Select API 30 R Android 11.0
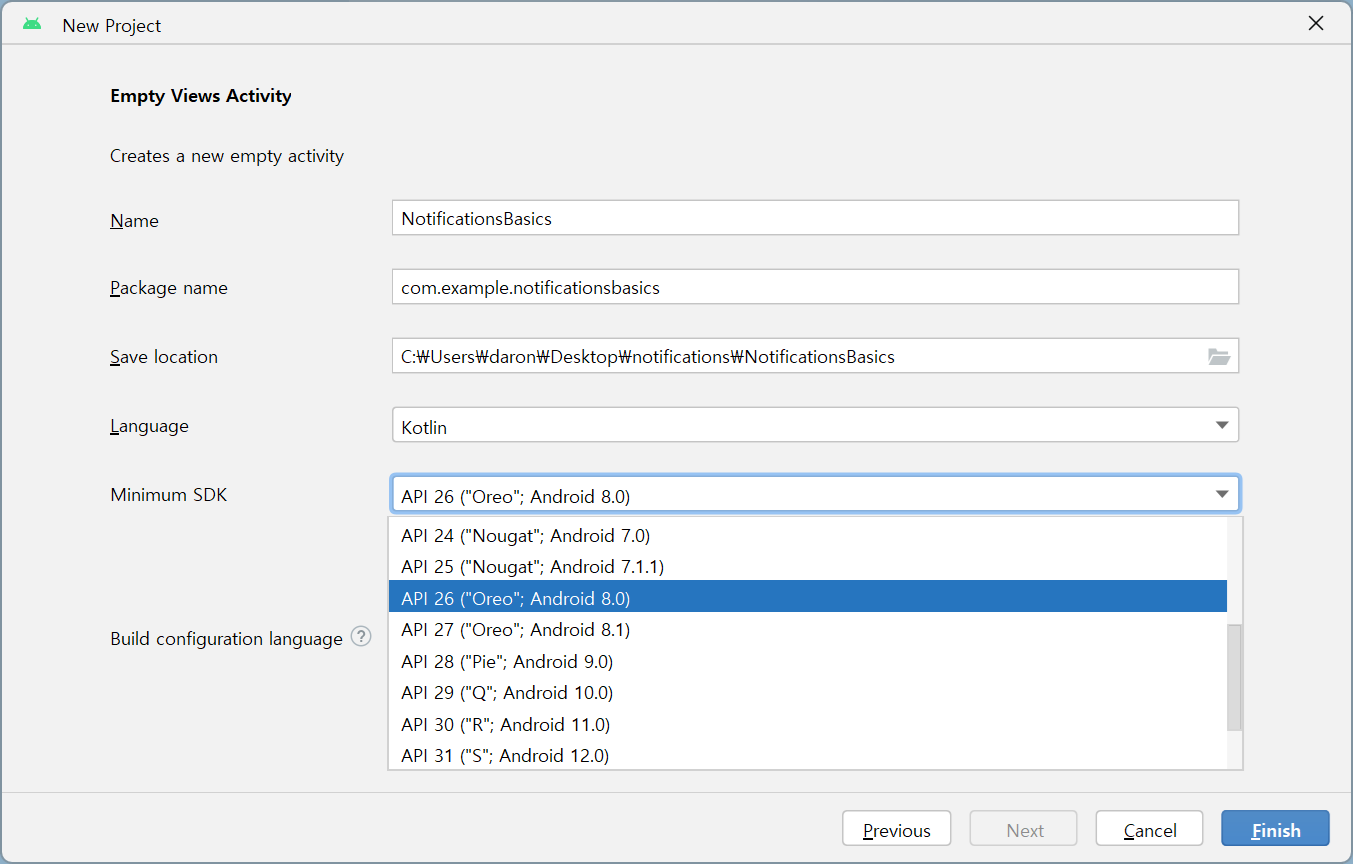 [807, 724]
